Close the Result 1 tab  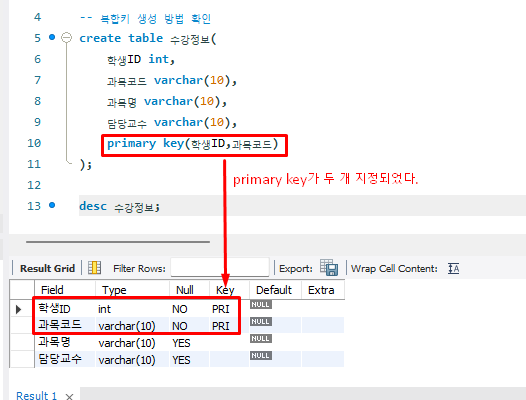point(69,396)
